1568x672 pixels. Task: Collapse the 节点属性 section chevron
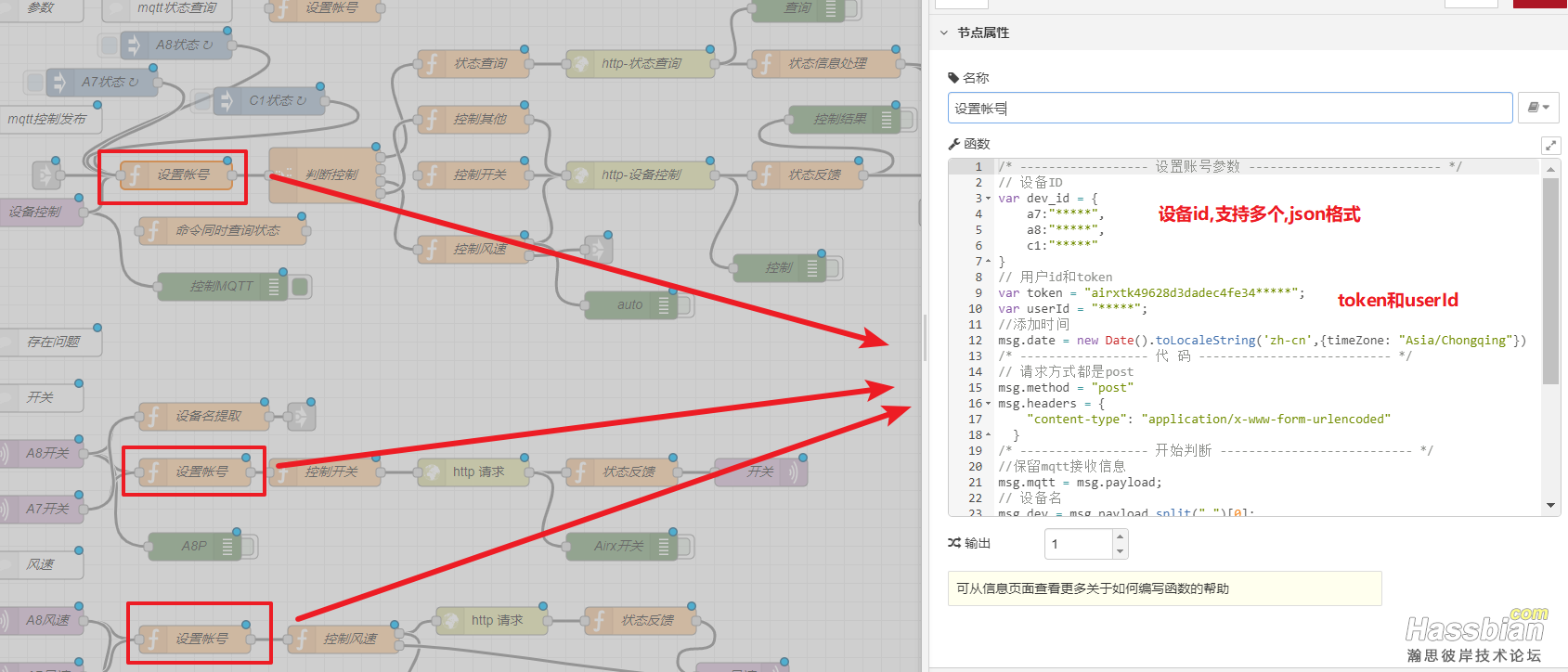coord(944,32)
